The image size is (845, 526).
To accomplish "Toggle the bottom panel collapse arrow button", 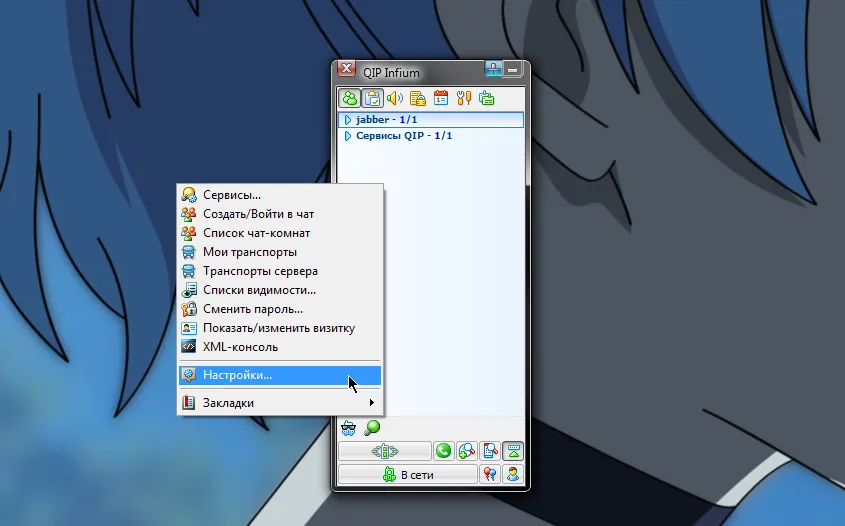I will 512,451.
